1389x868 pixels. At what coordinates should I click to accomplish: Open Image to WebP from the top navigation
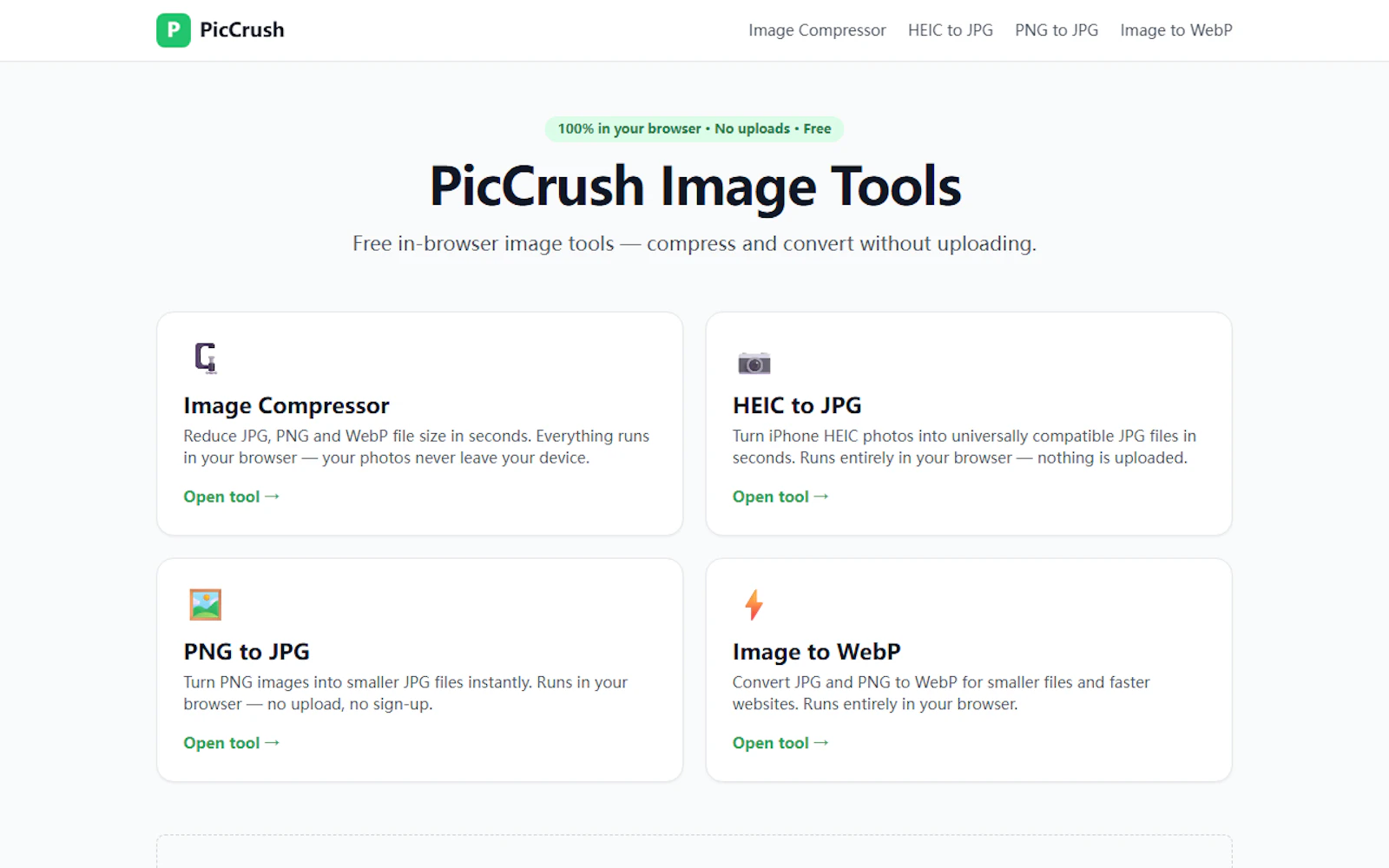click(1176, 30)
